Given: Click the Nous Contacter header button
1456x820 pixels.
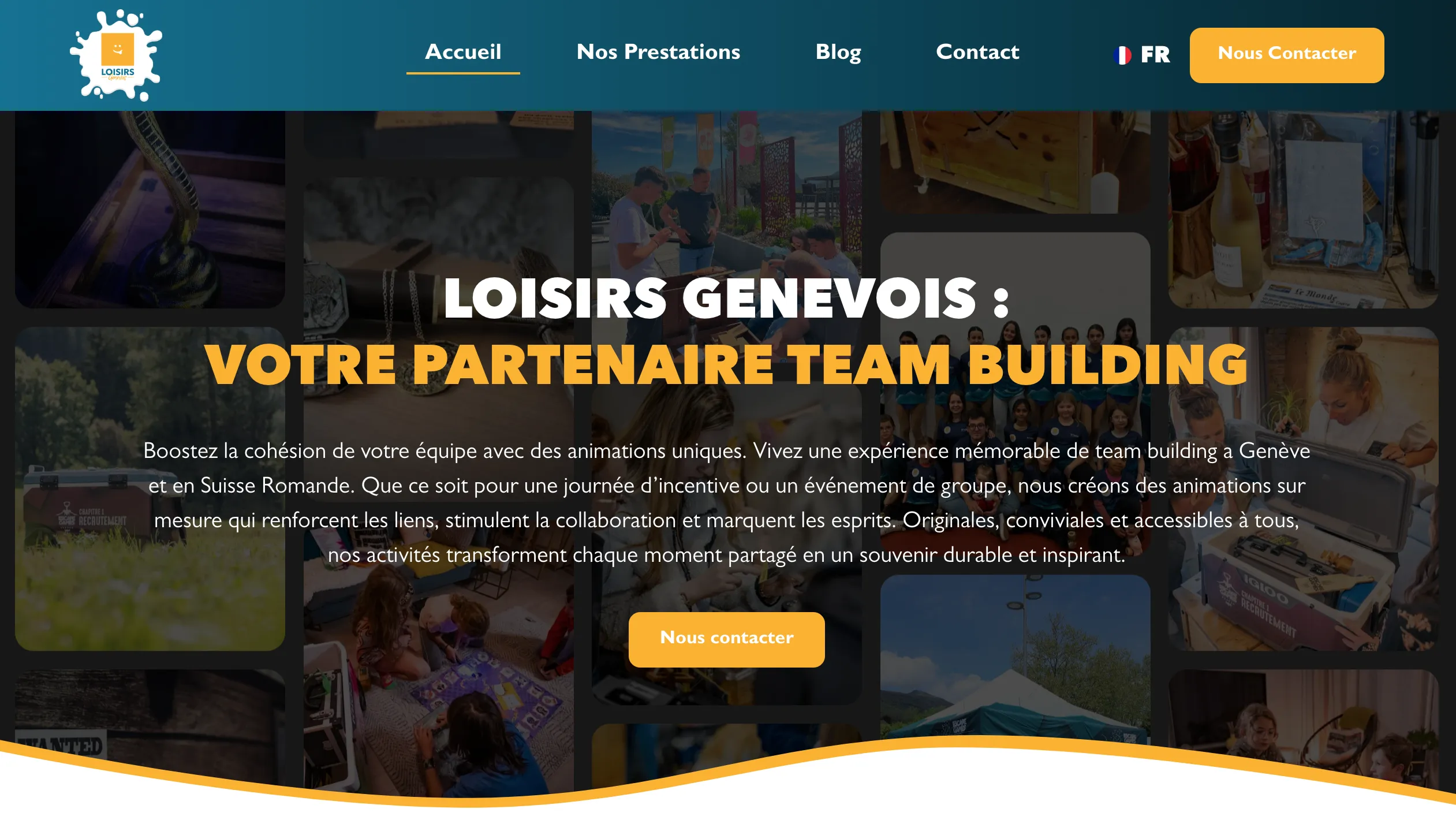Looking at the screenshot, I should pyautogui.click(x=1286, y=55).
